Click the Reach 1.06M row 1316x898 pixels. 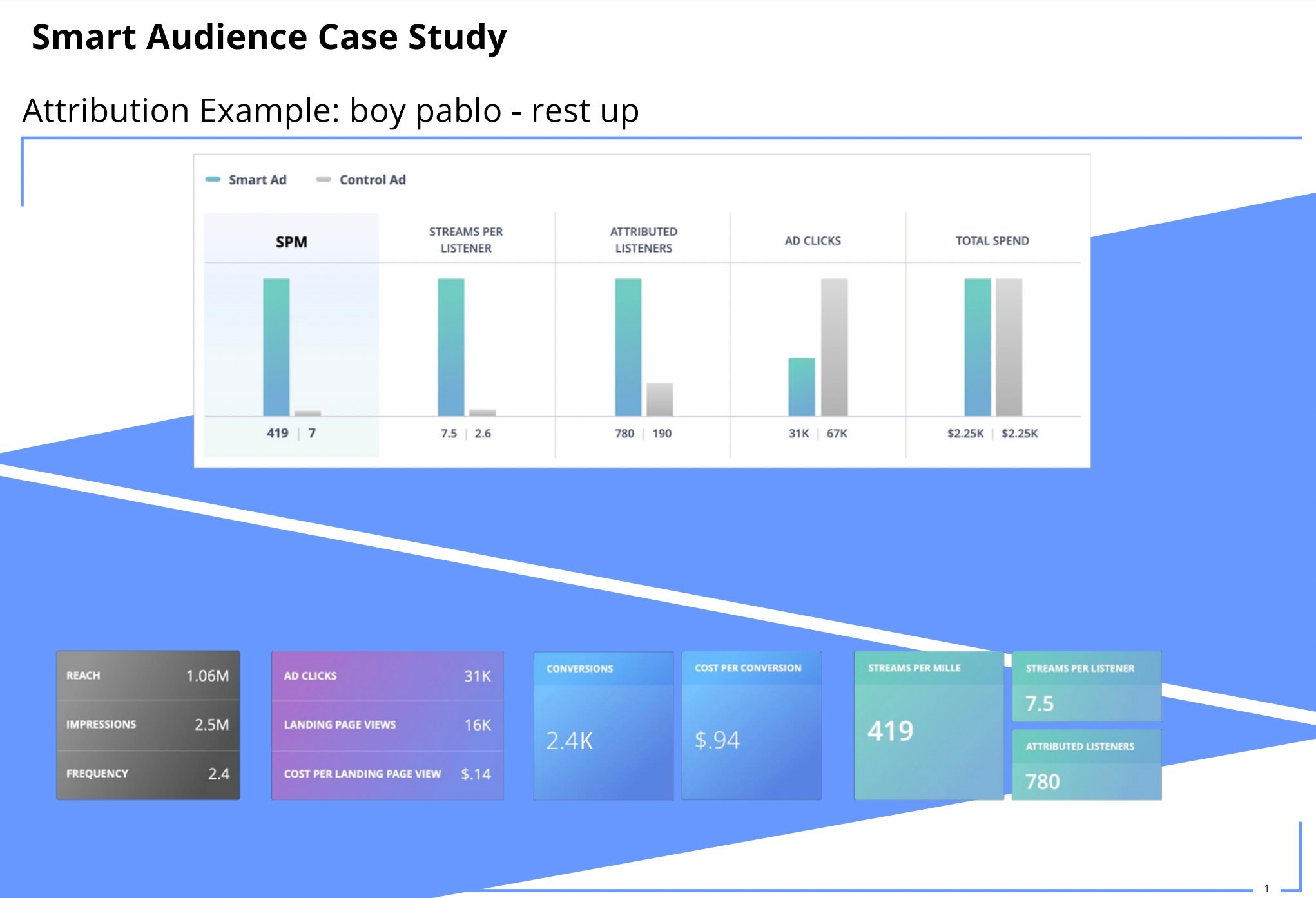tap(148, 675)
